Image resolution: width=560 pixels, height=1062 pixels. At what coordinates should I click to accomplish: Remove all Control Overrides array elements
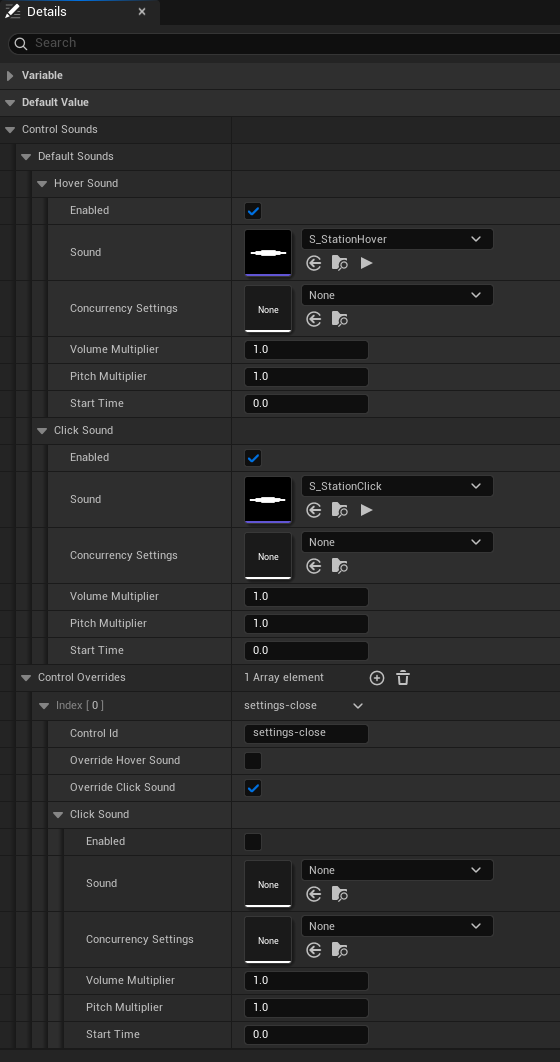point(403,678)
